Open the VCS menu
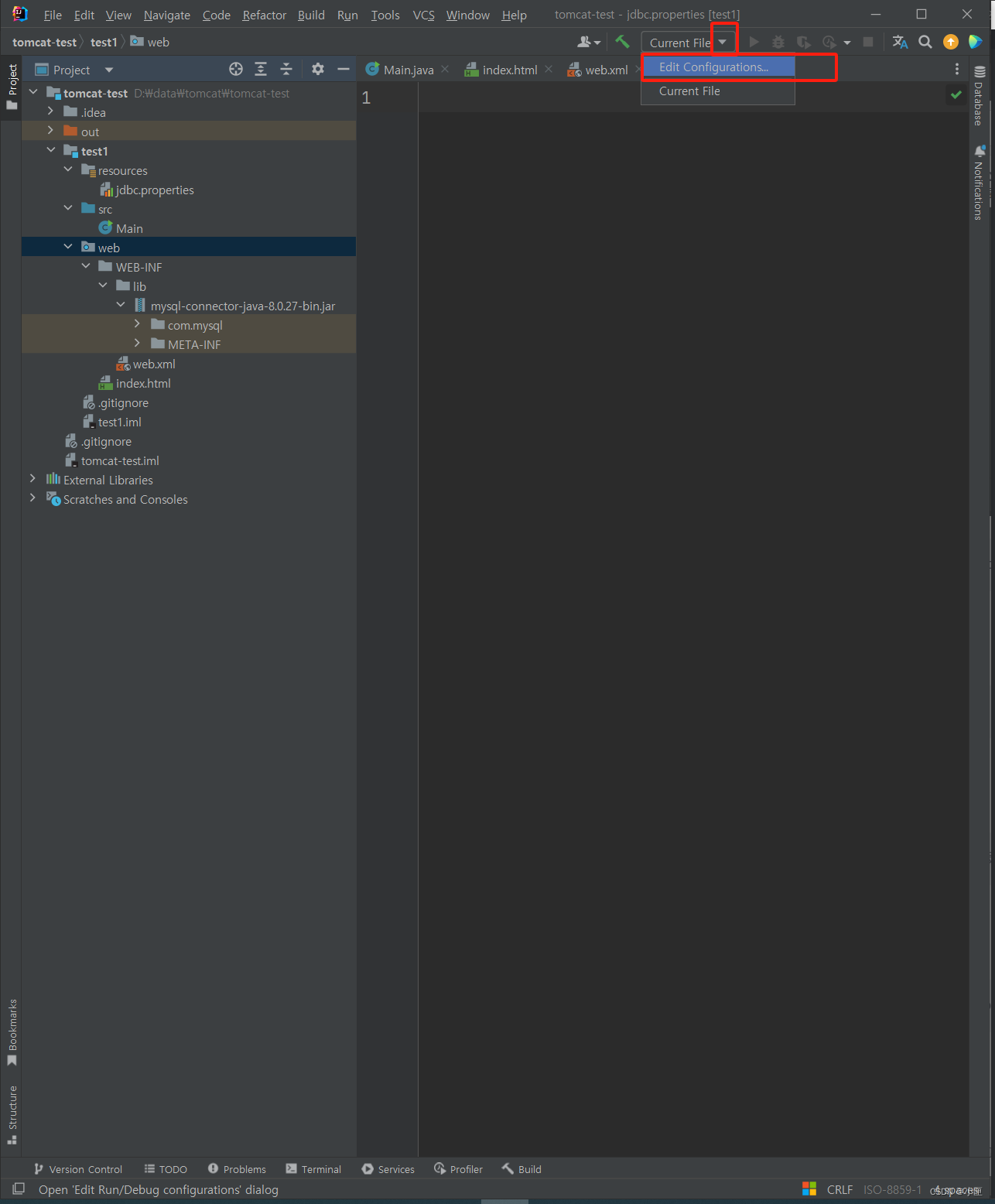 coord(424,15)
